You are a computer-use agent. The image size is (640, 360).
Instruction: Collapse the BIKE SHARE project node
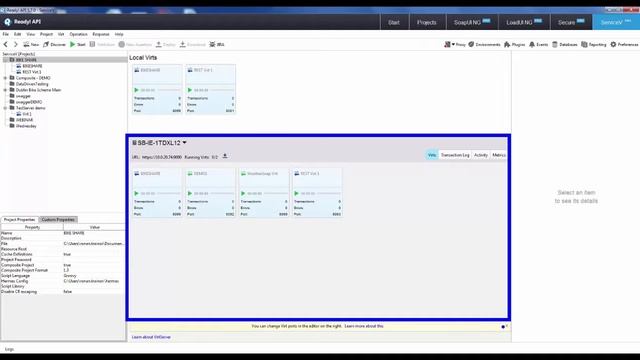click(6, 60)
